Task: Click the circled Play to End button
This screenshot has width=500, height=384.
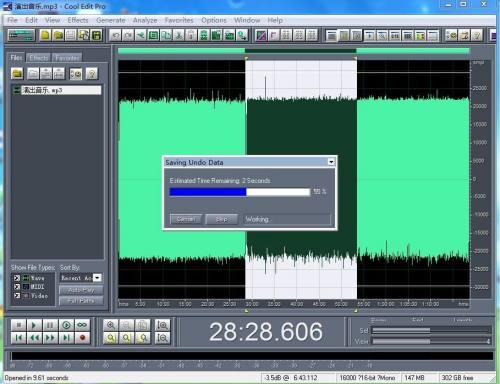Action: point(66,325)
